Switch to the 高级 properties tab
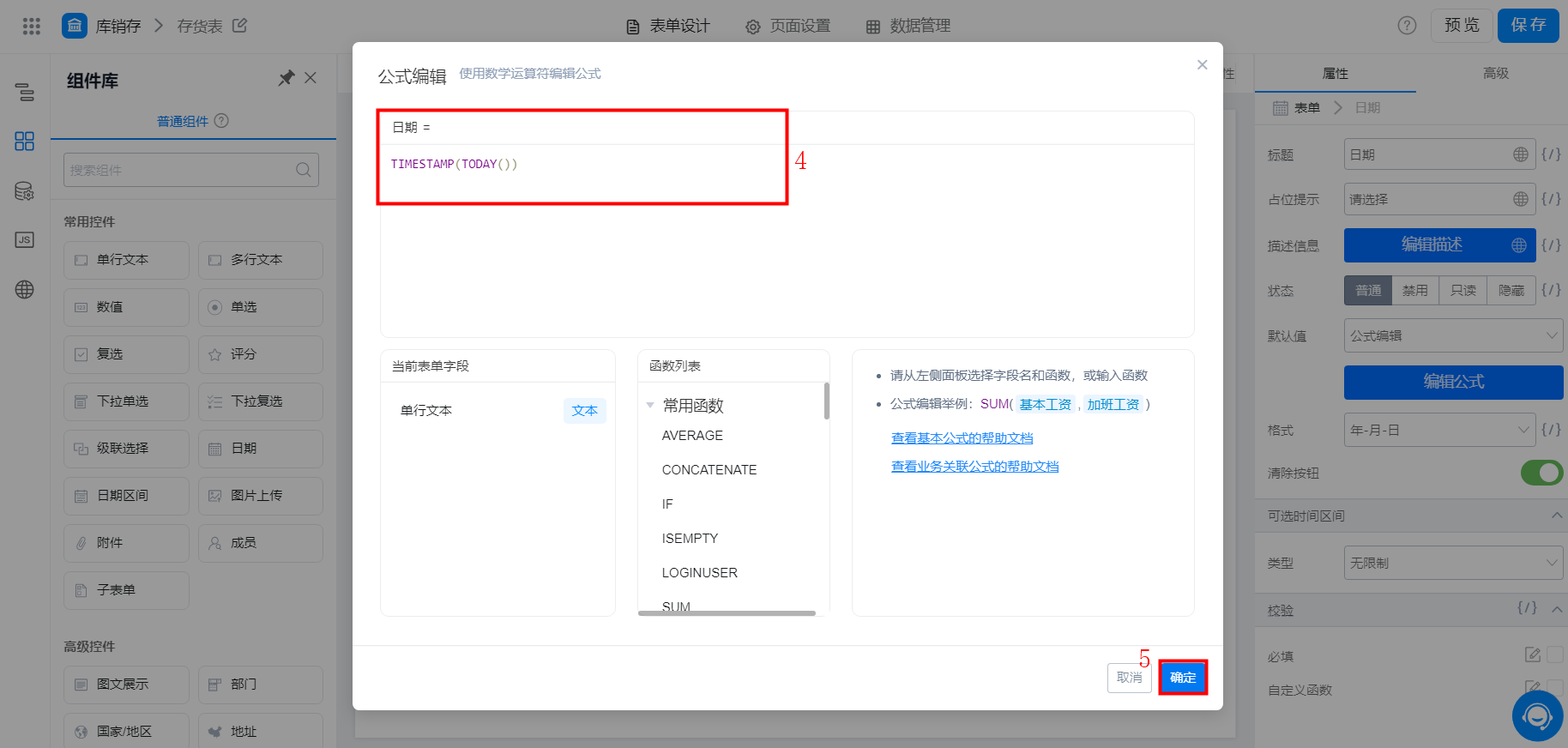 [x=1495, y=74]
